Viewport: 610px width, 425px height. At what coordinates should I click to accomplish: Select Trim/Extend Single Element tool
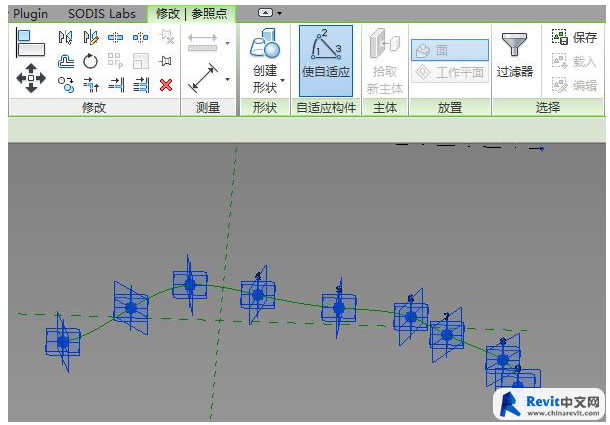[116, 85]
